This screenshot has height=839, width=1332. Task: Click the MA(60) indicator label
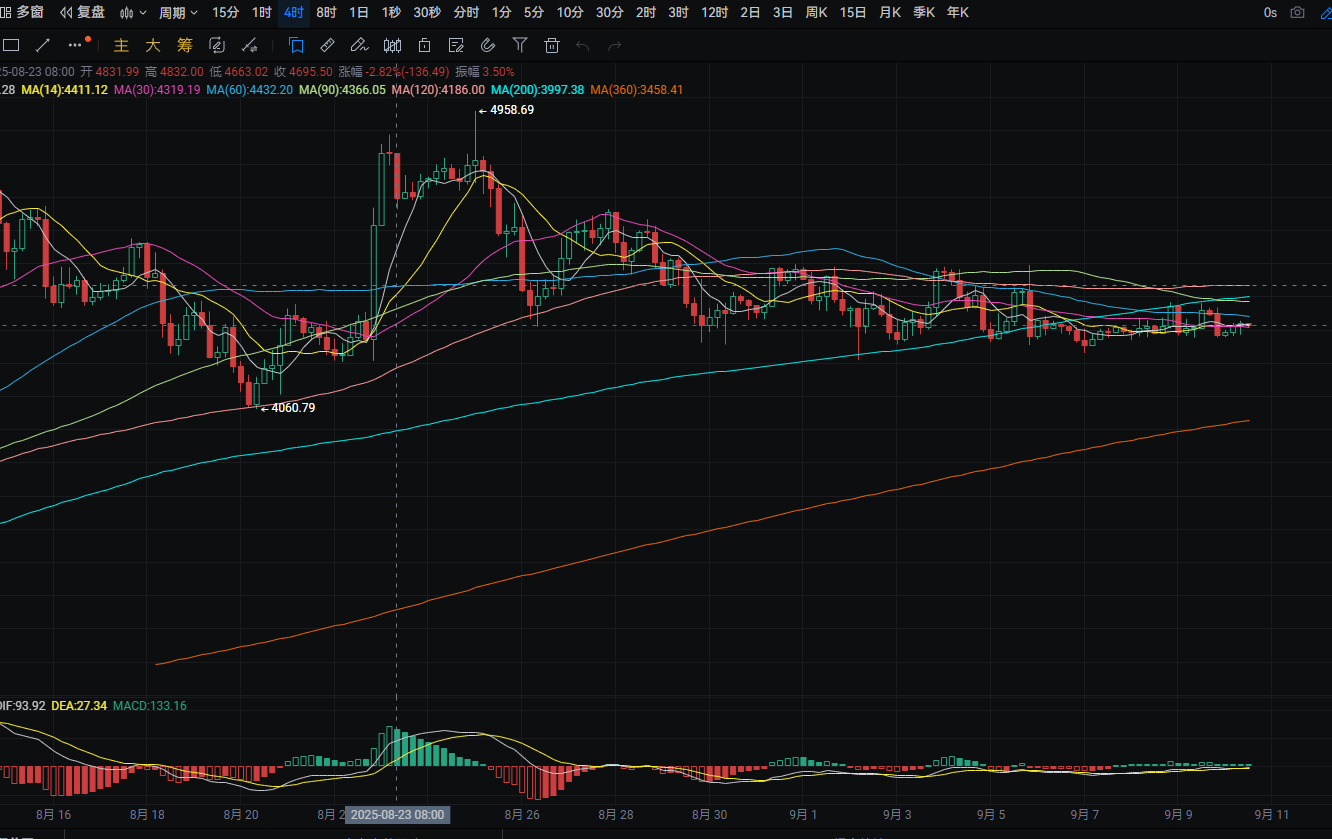pyautogui.click(x=250, y=90)
